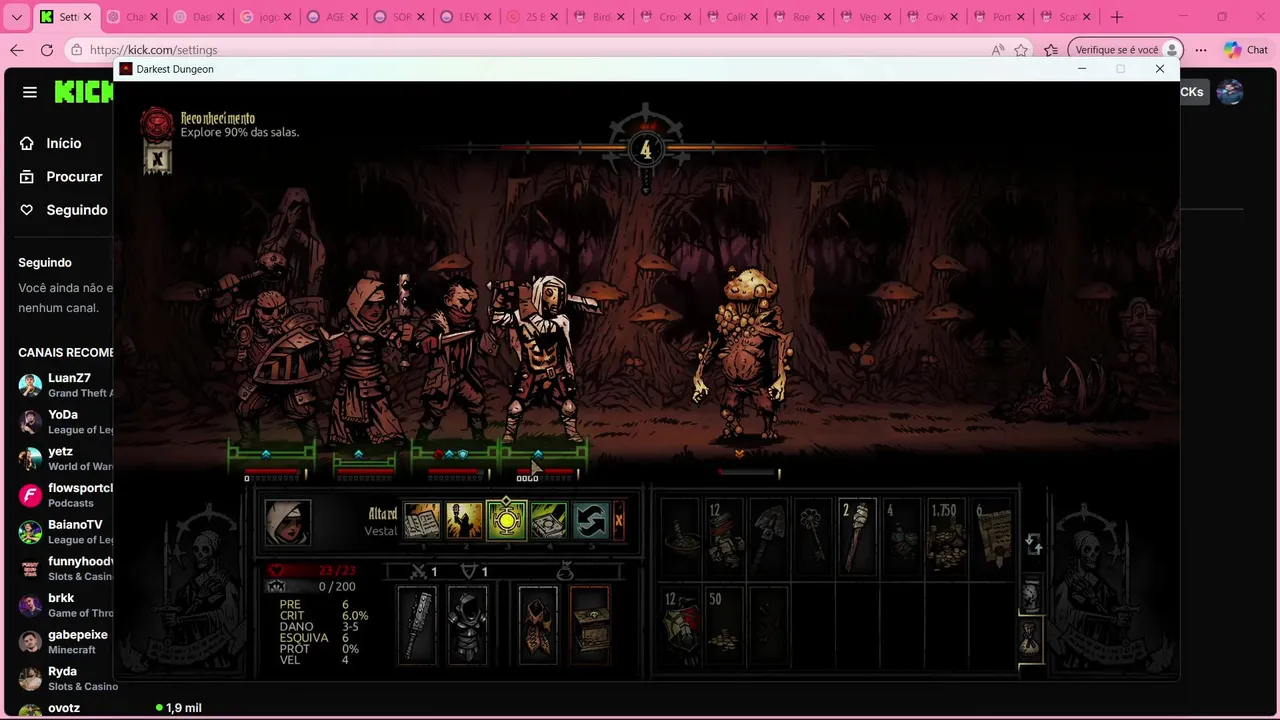Open BaianoTV recommended channel
The width and height of the screenshot is (1280, 720).
(65, 532)
